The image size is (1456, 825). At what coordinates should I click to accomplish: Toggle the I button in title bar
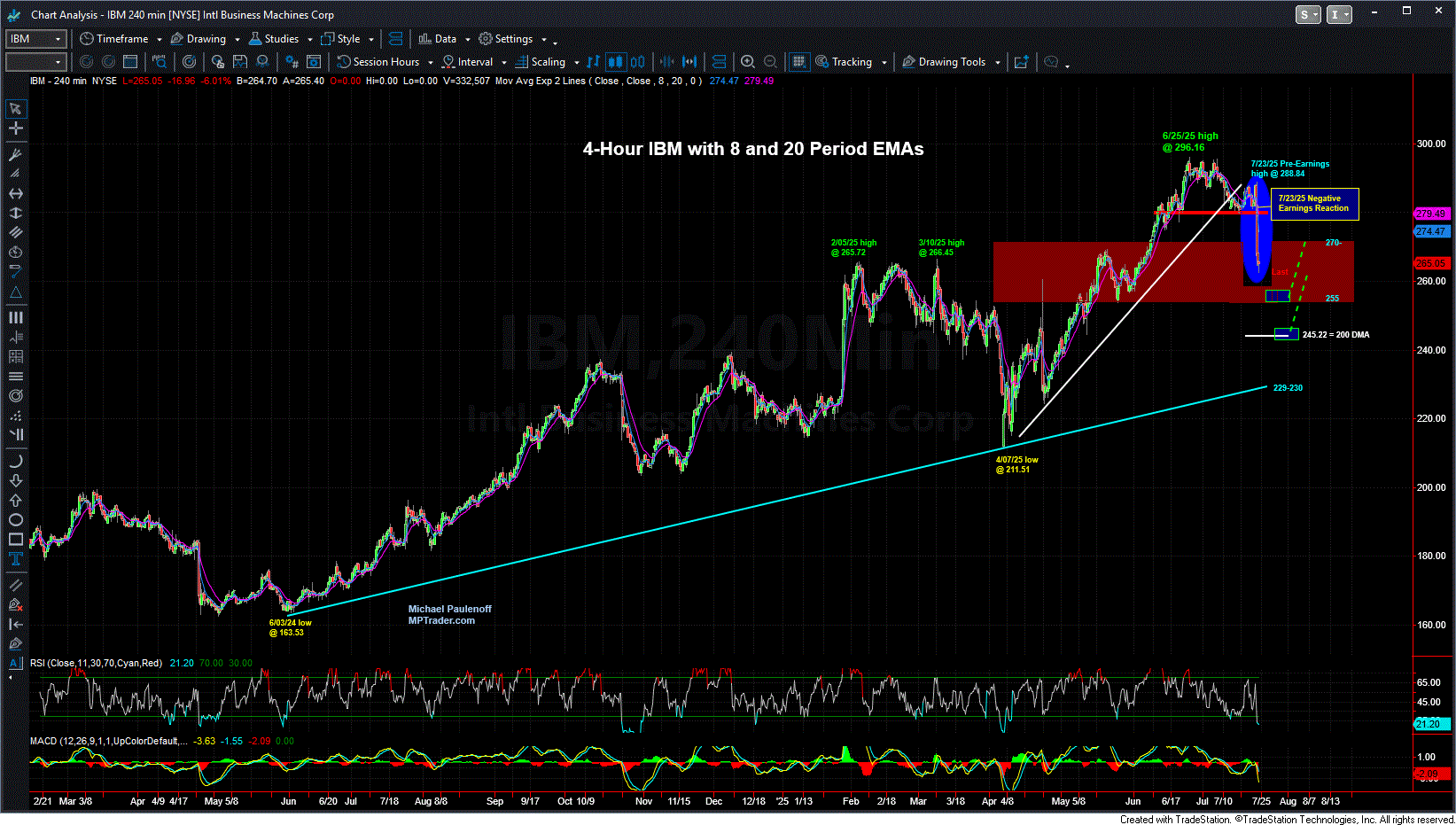pos(1339,15)
